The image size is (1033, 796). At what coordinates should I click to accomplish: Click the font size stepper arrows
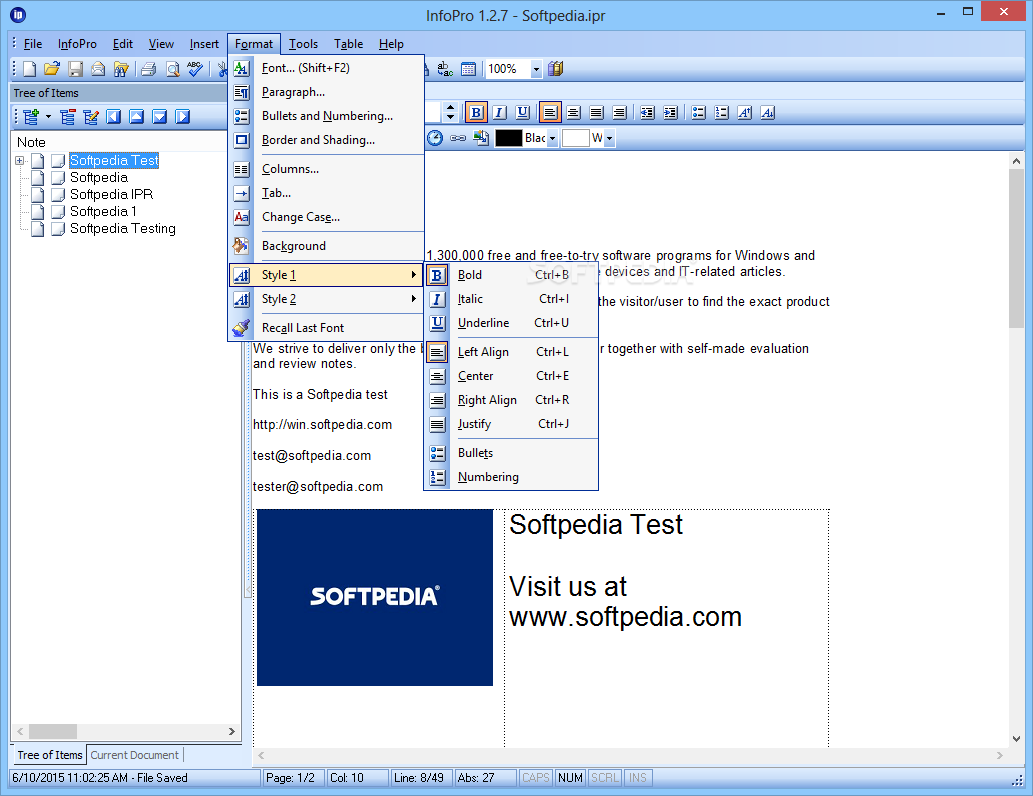pyautogui.click(x=451, y=113)
